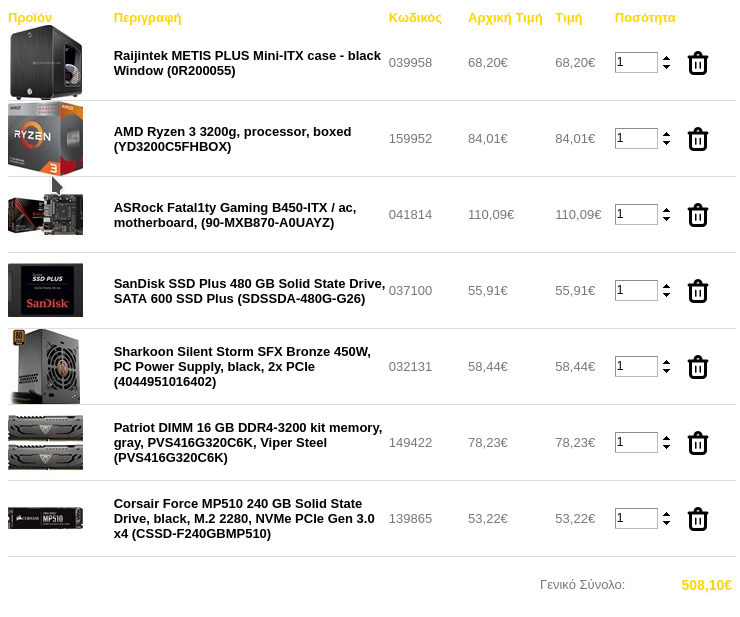
Task: Focus the quantity field for Sharkoon Silent Storm
Action: coord(636,366)
